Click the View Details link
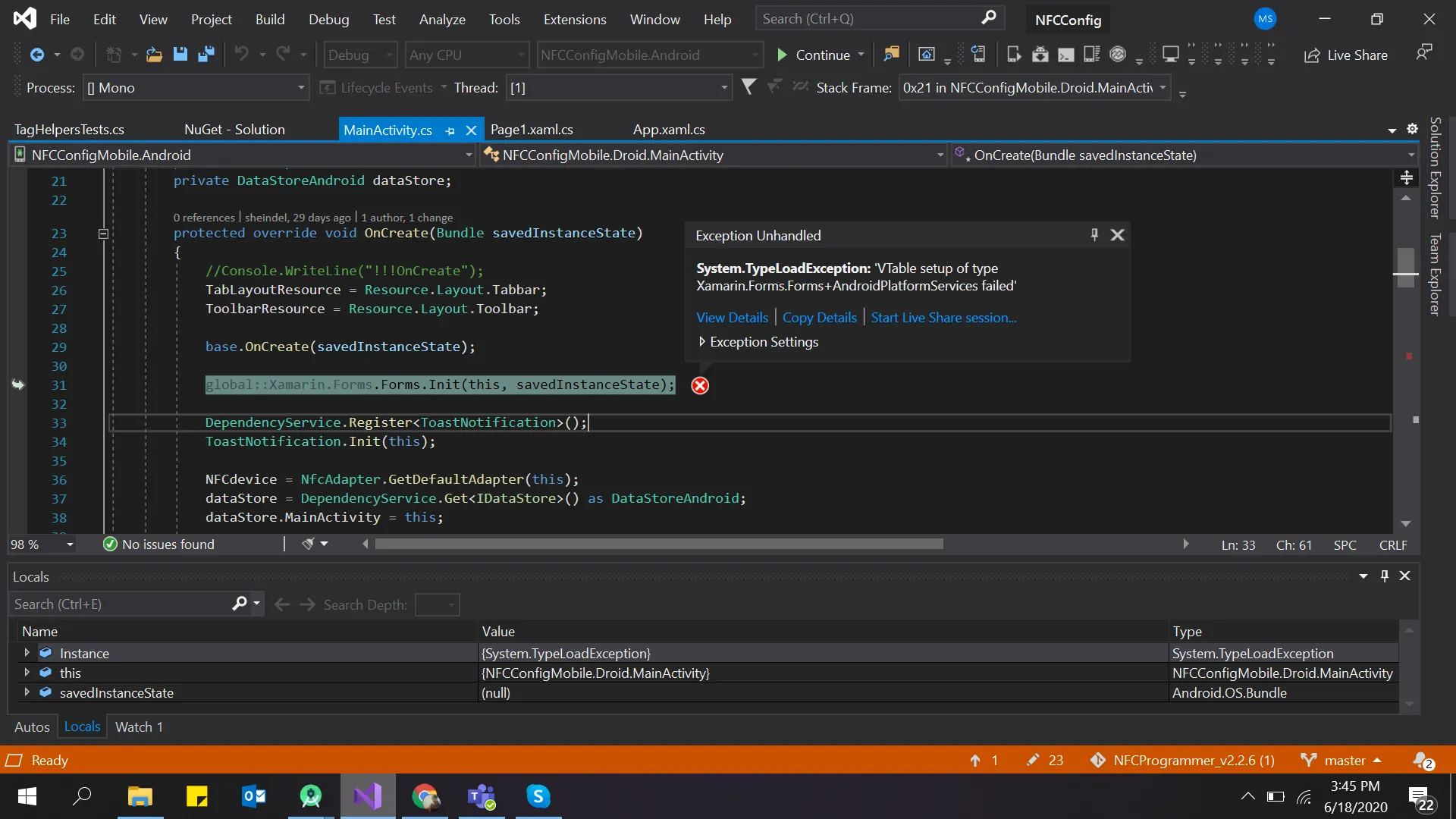The height and width of the screenshot is (819, 1456). coord(732,318)
